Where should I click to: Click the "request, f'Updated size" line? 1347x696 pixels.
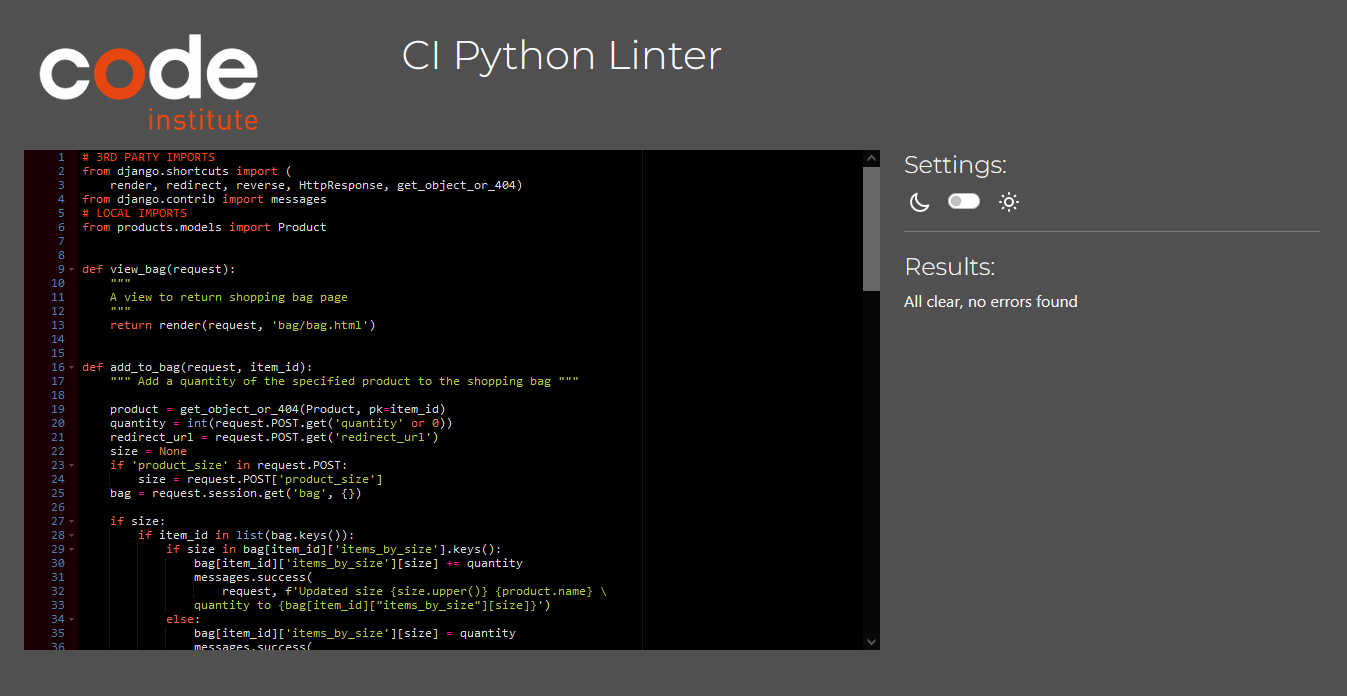[x=414, y=591]
